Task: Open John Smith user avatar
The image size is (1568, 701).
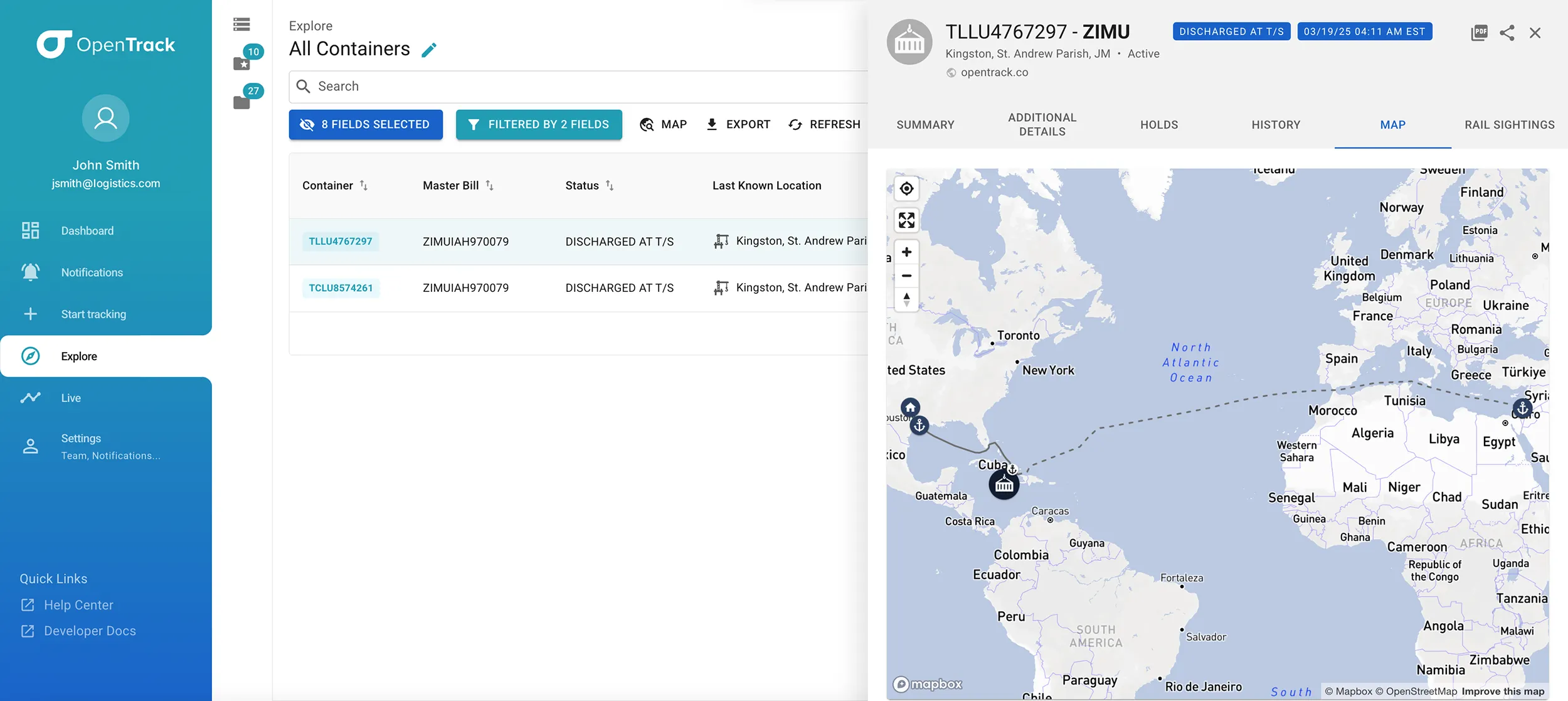Action: 106,118
